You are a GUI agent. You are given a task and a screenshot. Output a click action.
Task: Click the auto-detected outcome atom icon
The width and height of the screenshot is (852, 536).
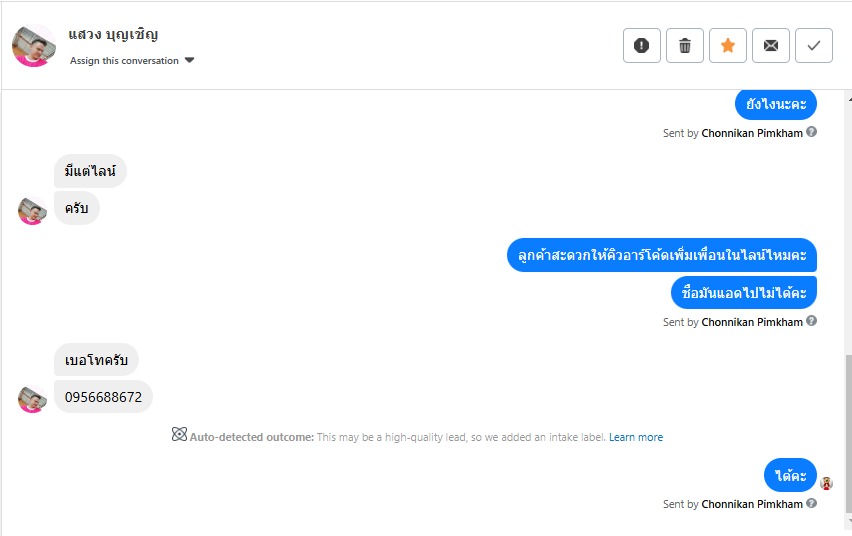[179, 435]
